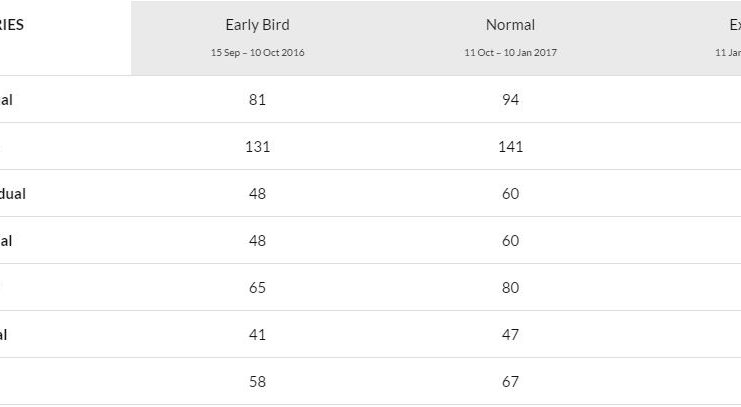741x407 pixels.
Task: Click the row label ending in 'dual'
Action: (x=13, y=194)
